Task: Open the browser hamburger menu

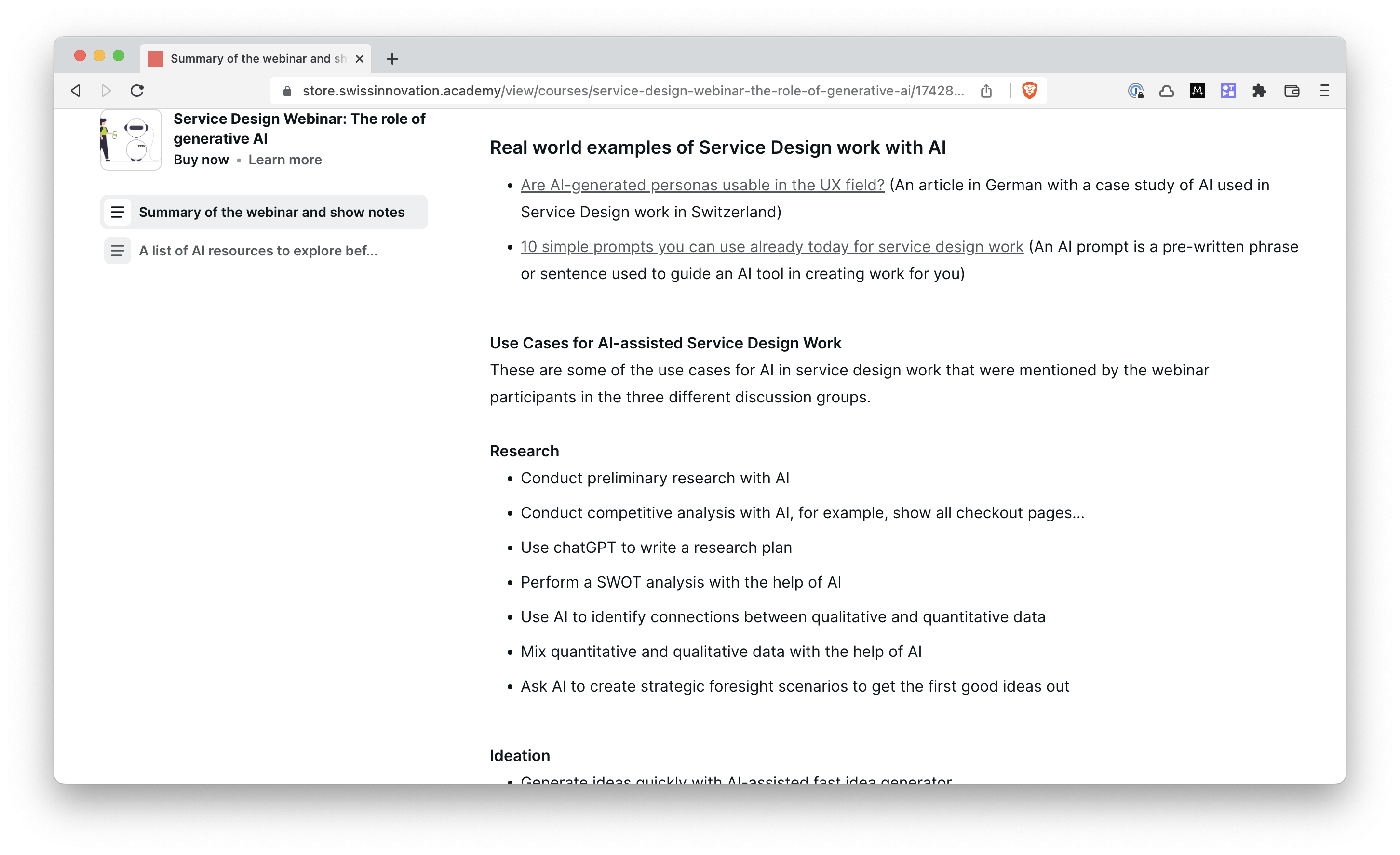Action: point(1324,91)
